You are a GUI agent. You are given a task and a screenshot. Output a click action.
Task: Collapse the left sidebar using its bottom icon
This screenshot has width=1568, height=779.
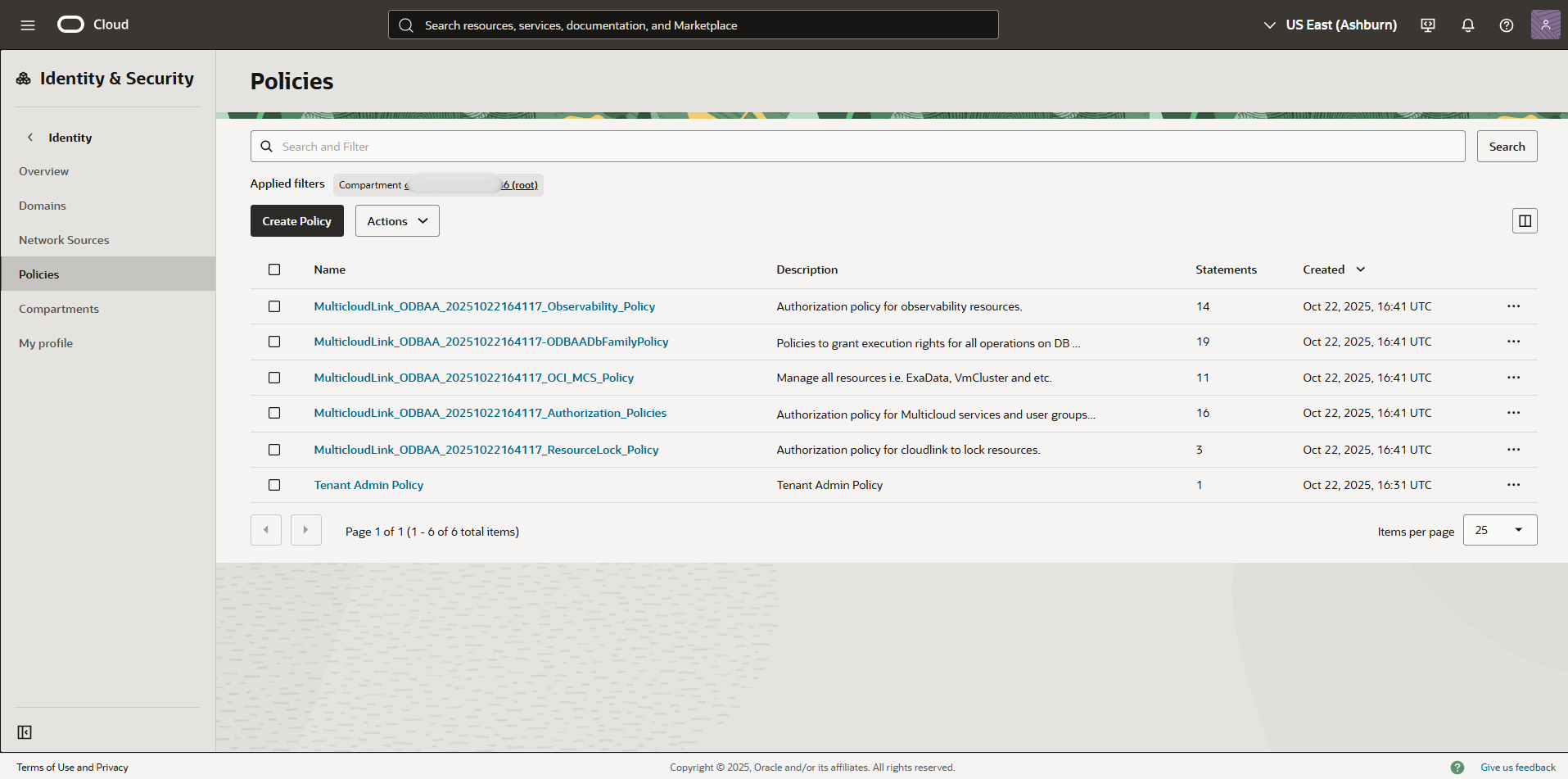coord(24,731)
